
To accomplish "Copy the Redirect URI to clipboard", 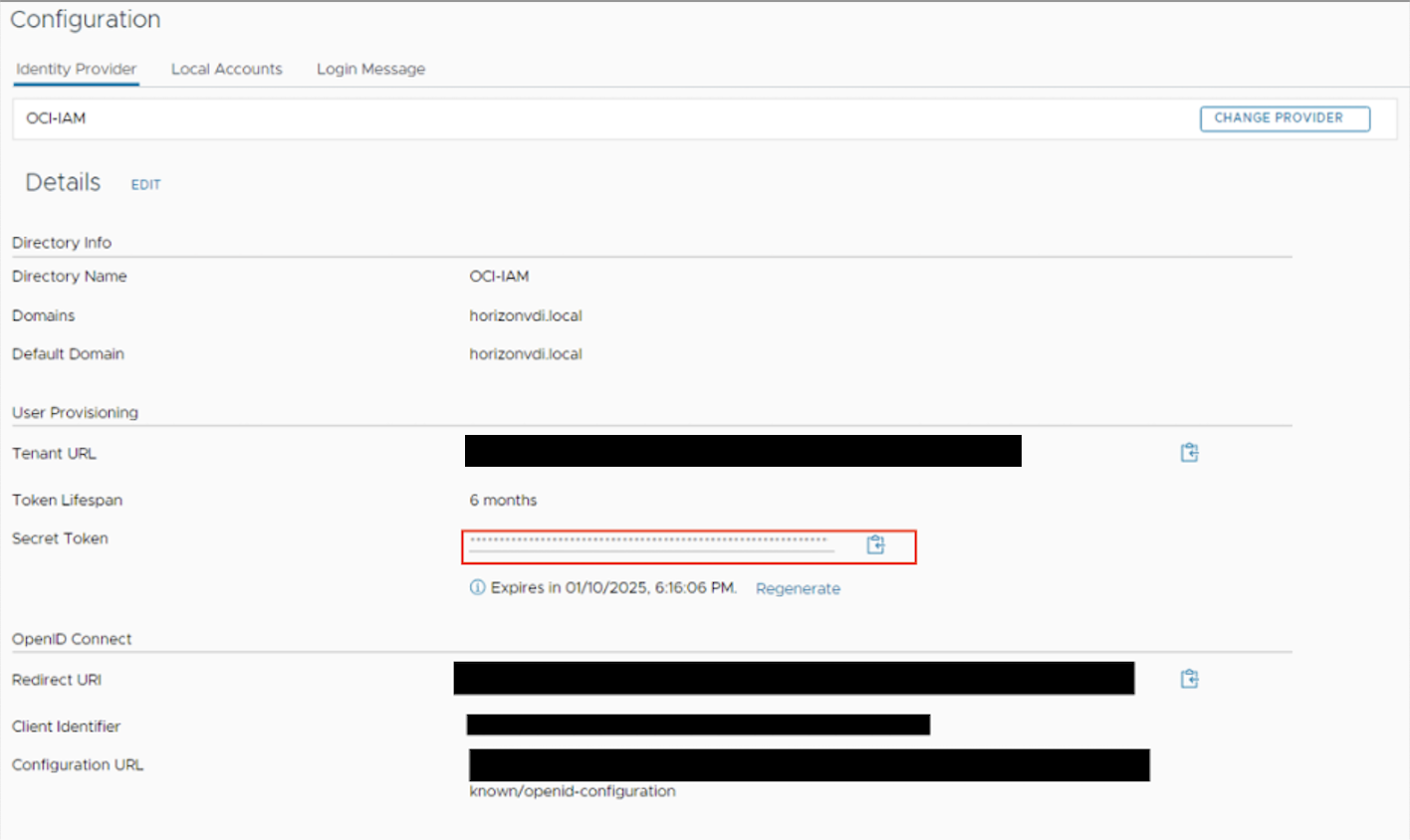I will pyautogui.click(x=1189, y=679).
